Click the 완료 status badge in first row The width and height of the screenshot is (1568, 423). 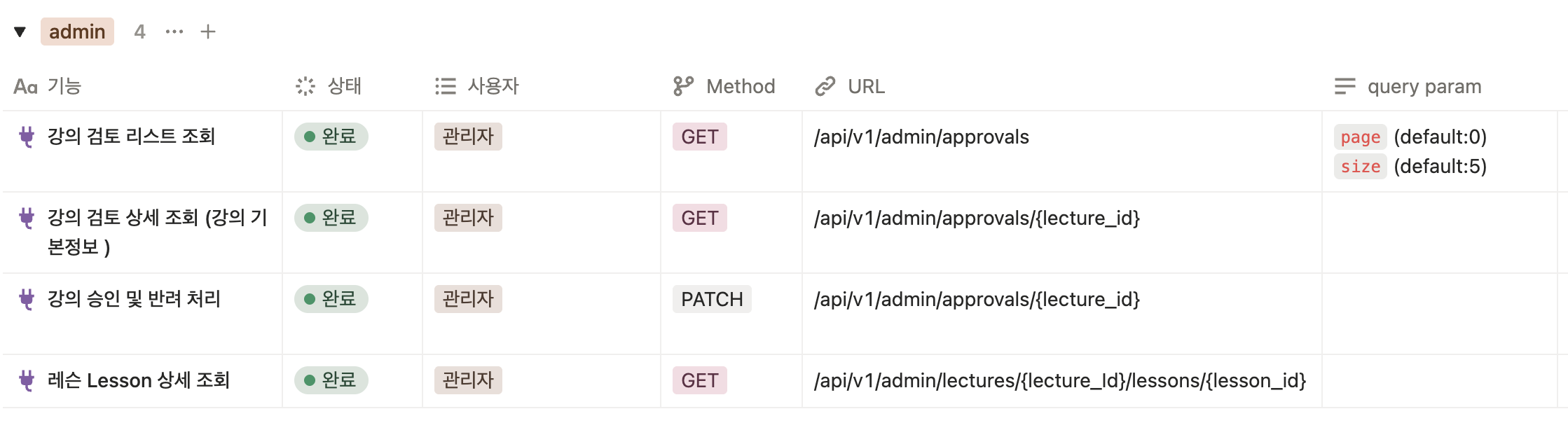click(x=331, y=137)
